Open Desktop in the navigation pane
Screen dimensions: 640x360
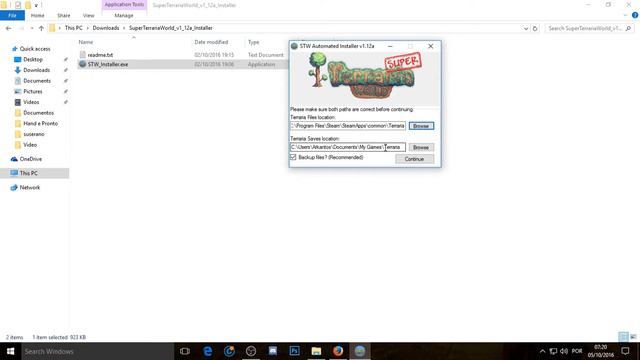[33, 60]
